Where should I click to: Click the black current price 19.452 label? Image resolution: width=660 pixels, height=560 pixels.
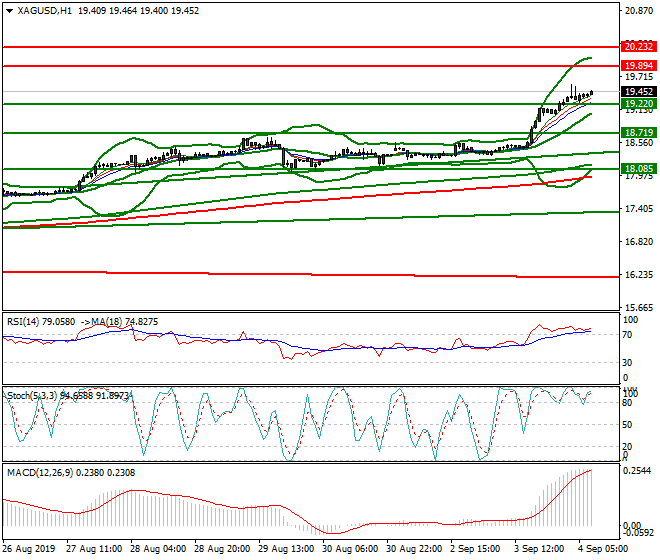(639, 92)
